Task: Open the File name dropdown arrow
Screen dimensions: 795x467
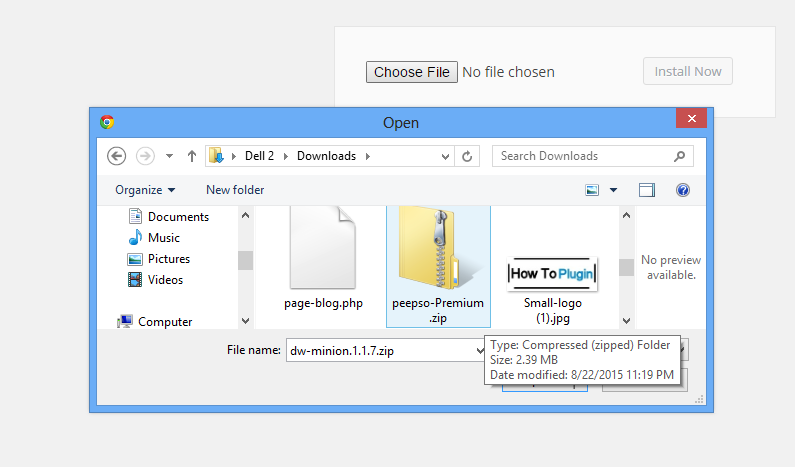Action: [480, 350]
